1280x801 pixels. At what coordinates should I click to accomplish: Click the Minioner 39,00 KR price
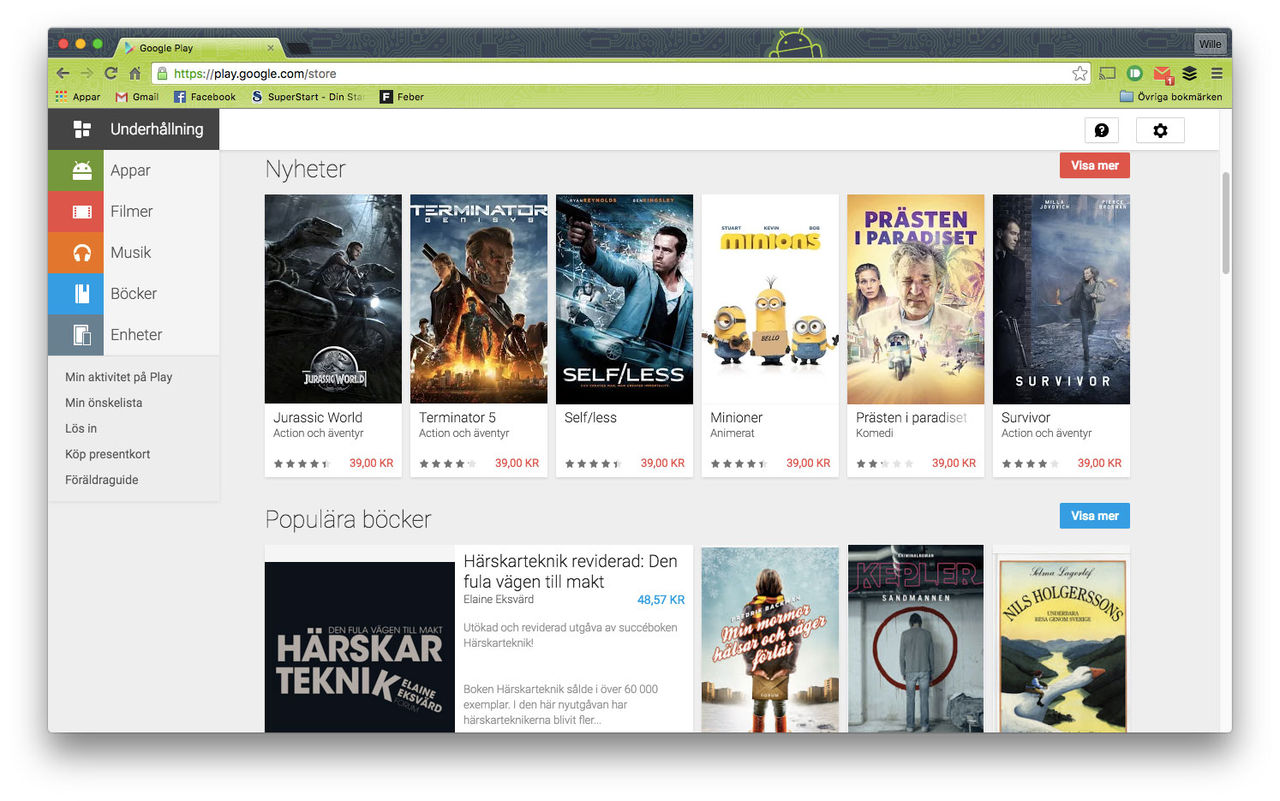(808, 463)
